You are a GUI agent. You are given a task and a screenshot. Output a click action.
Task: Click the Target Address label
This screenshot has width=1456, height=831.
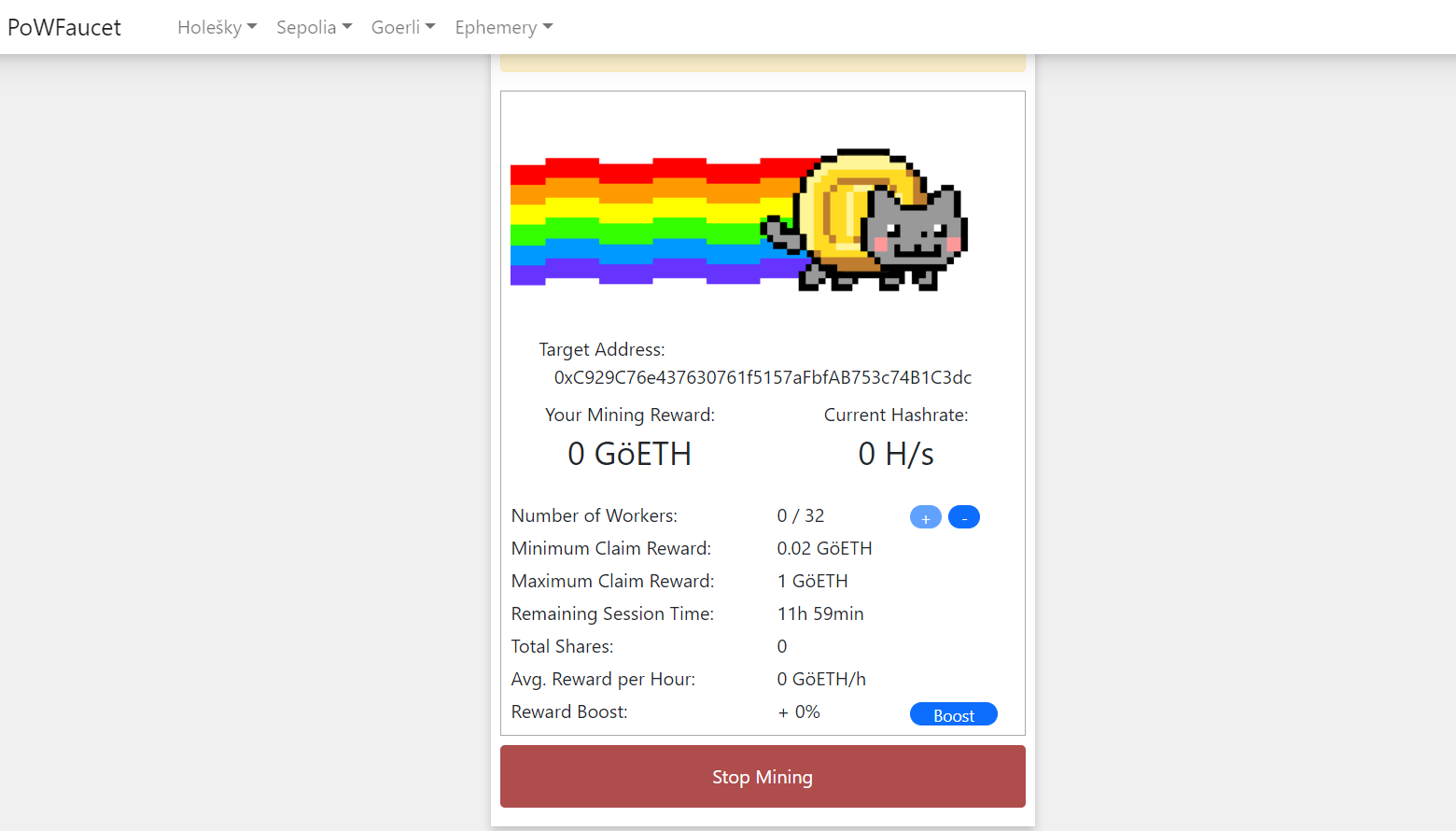602,349
